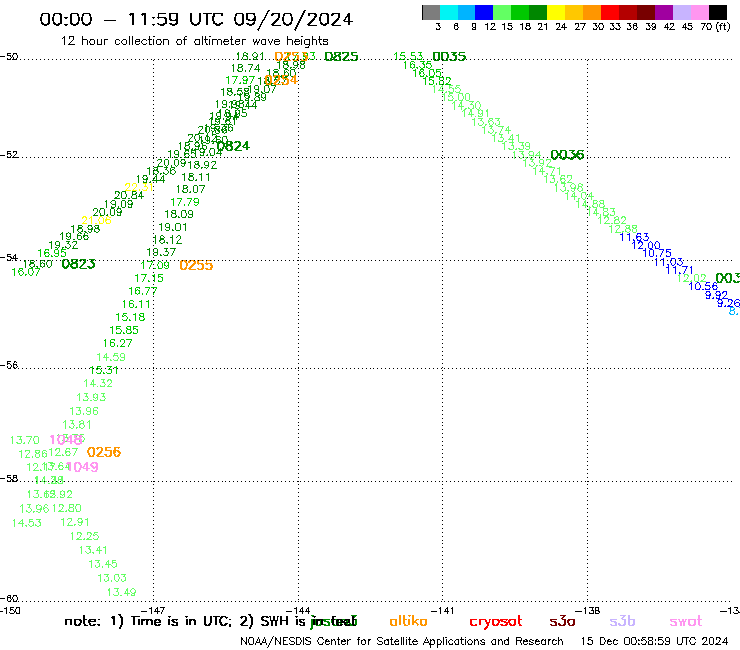Image resolution: width=740 pixels, height=650 pixels.
Task: Click the 'altika' satellite legend label
Action: tap(408, 621)
